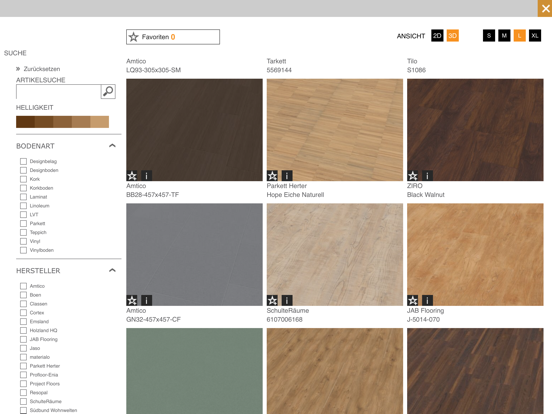Select the second-darkest Helligkeit swatch
This screenshot has height=414, width=552.
point(44,122)
